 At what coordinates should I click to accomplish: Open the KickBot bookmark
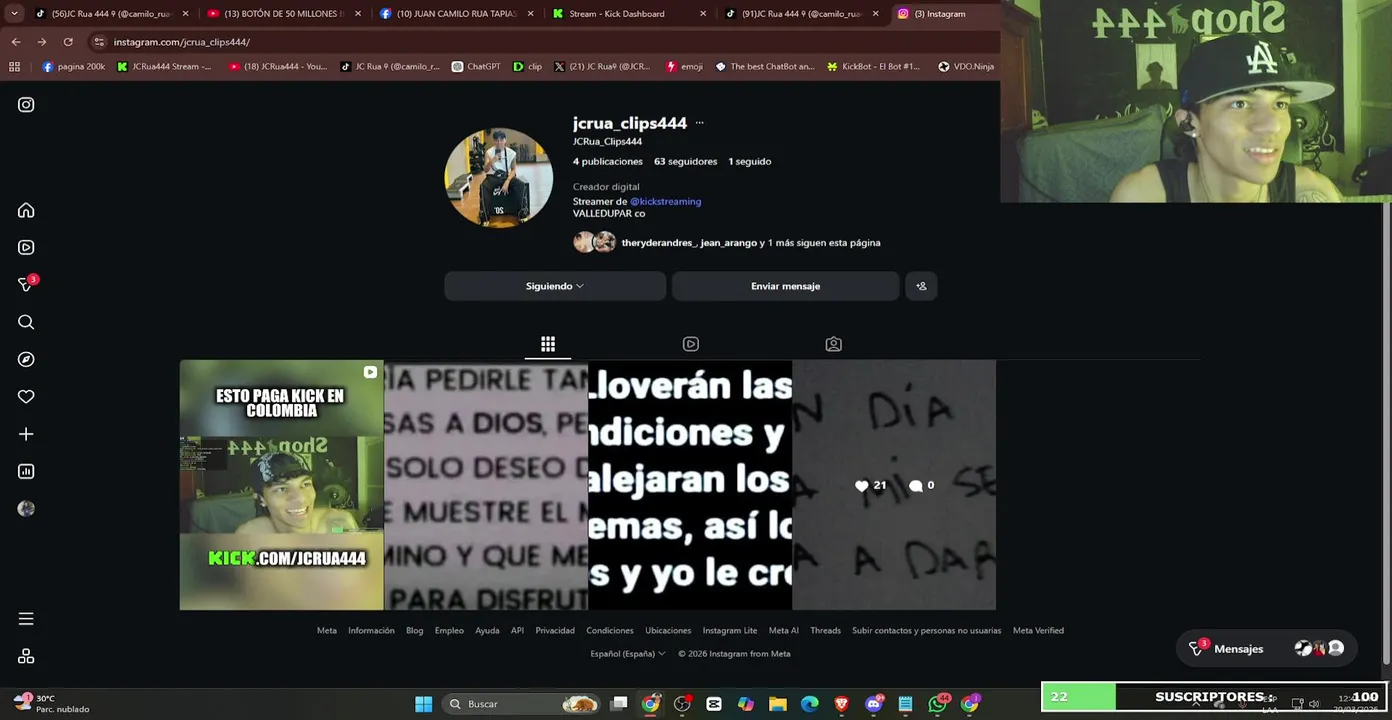tap(873, 67)
